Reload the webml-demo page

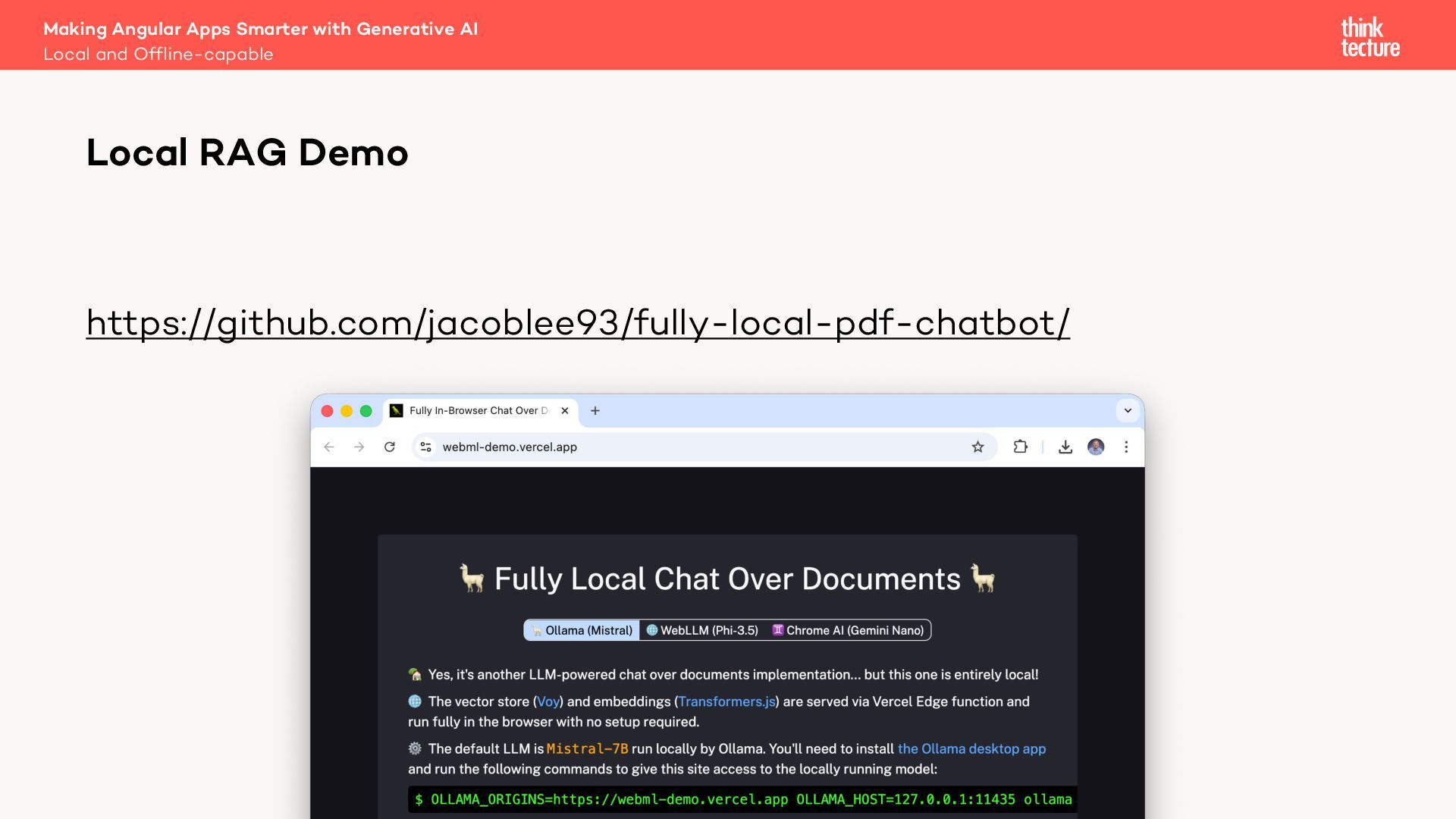pyautogui.click(x=390, y=447)
